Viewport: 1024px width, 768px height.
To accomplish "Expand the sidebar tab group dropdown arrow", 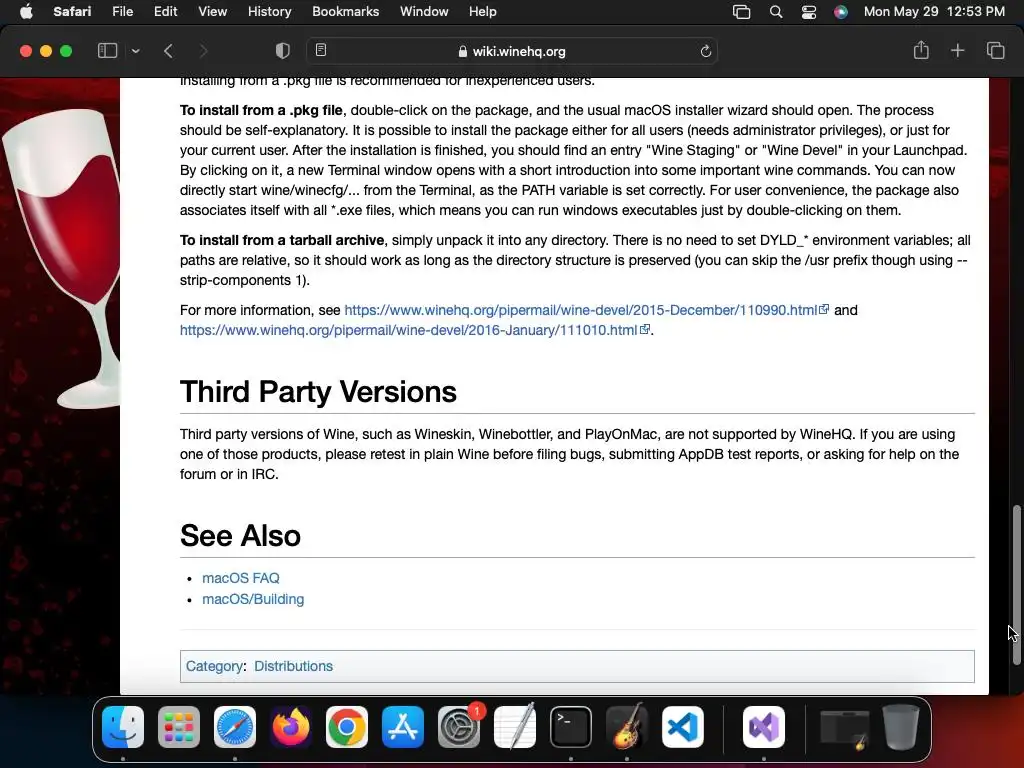I will point(135,51).
